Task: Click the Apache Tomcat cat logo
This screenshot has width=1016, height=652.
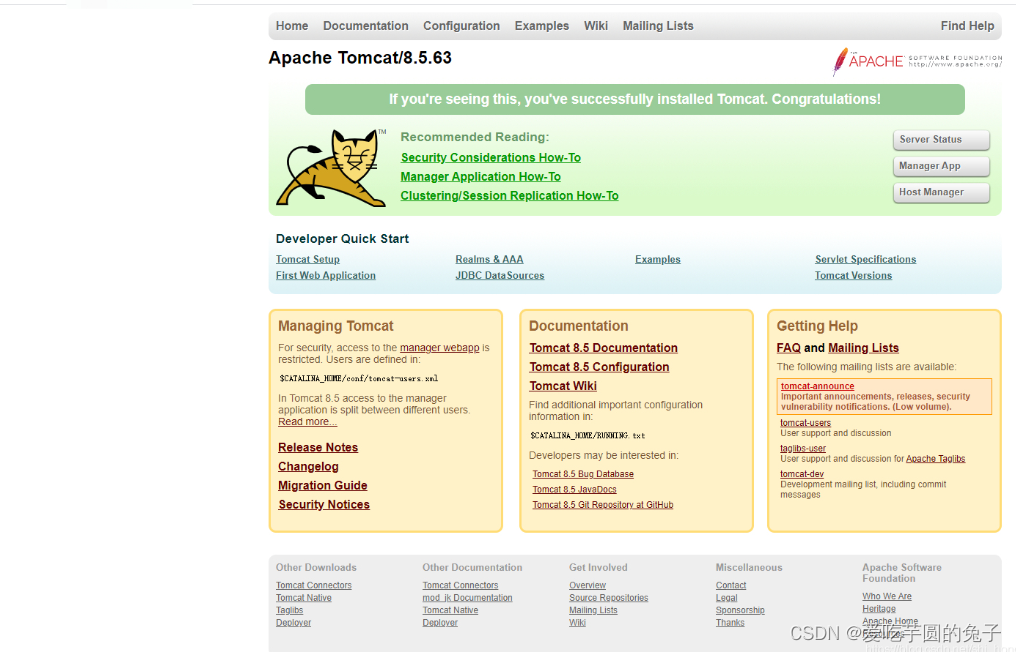Action: coord(332,166)
